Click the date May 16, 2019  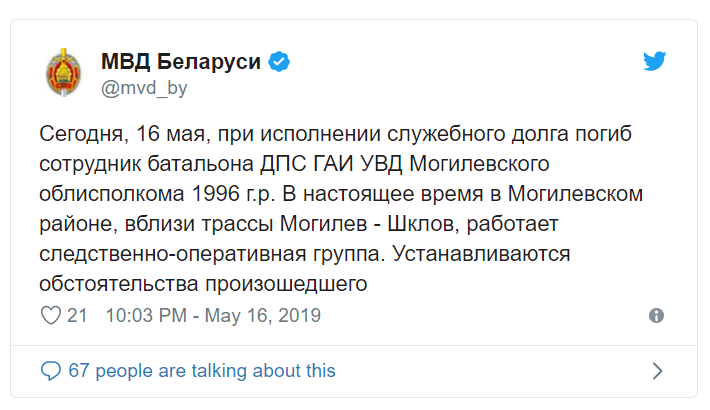(263, 315)
